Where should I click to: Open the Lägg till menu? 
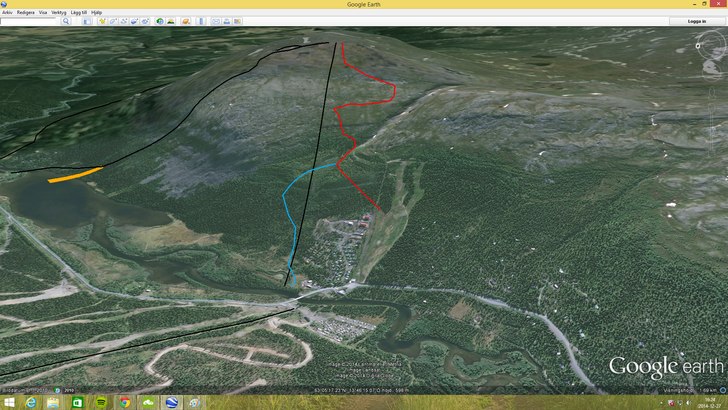pyautogui.click(x=79, y=12)
